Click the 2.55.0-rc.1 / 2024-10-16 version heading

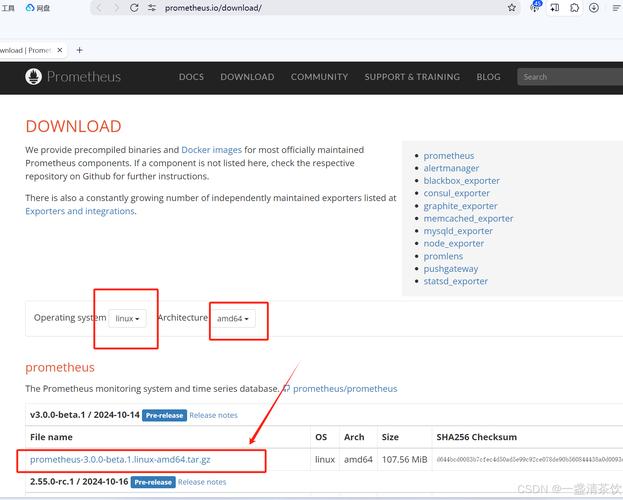point(79,482)
